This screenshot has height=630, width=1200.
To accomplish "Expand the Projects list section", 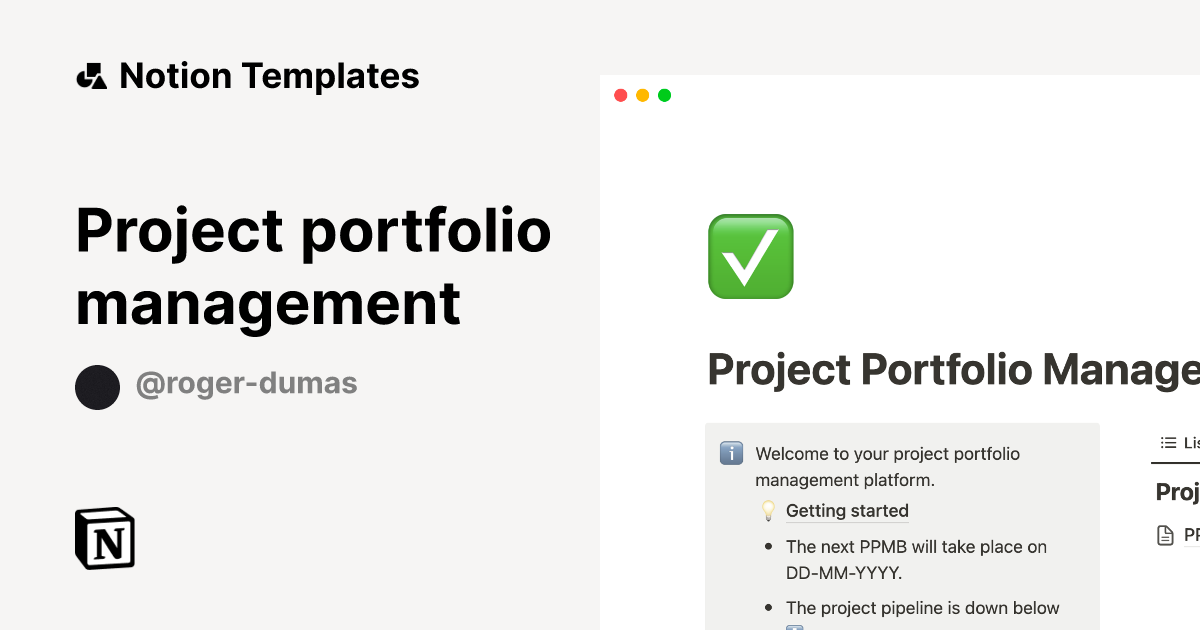I will pos(1180,491).
